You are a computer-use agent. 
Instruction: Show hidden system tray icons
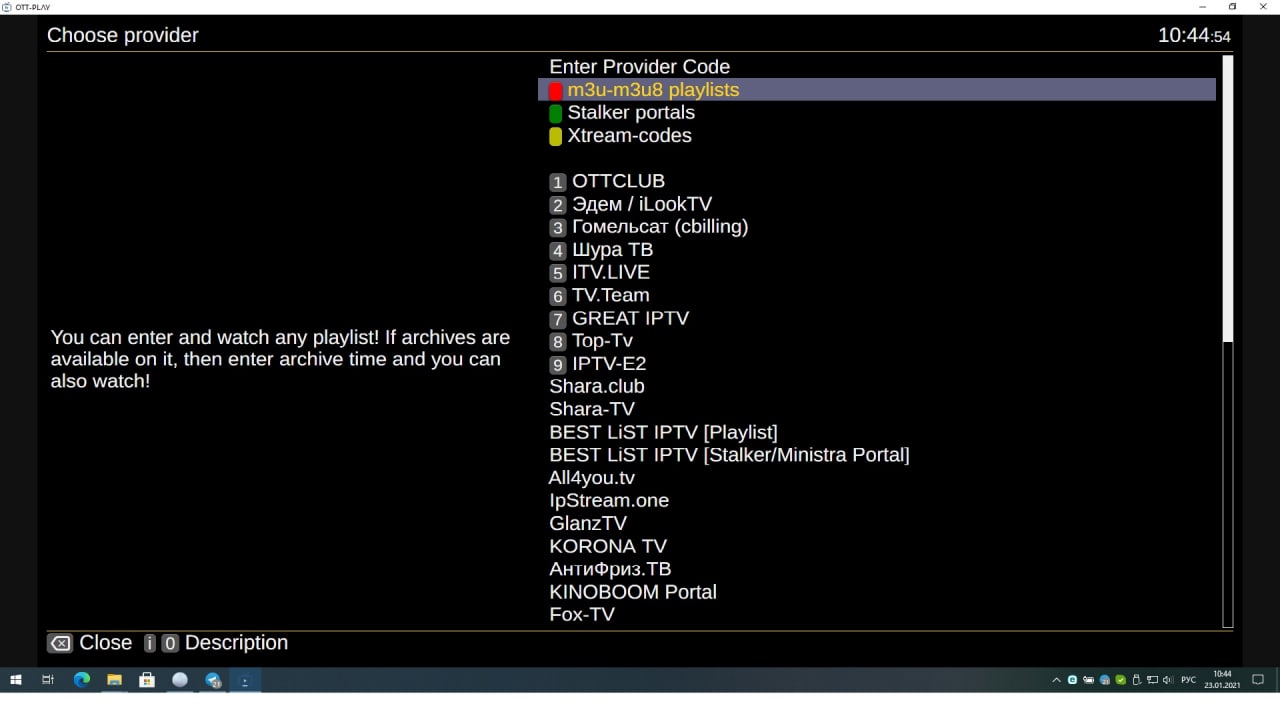[1056, 680]
